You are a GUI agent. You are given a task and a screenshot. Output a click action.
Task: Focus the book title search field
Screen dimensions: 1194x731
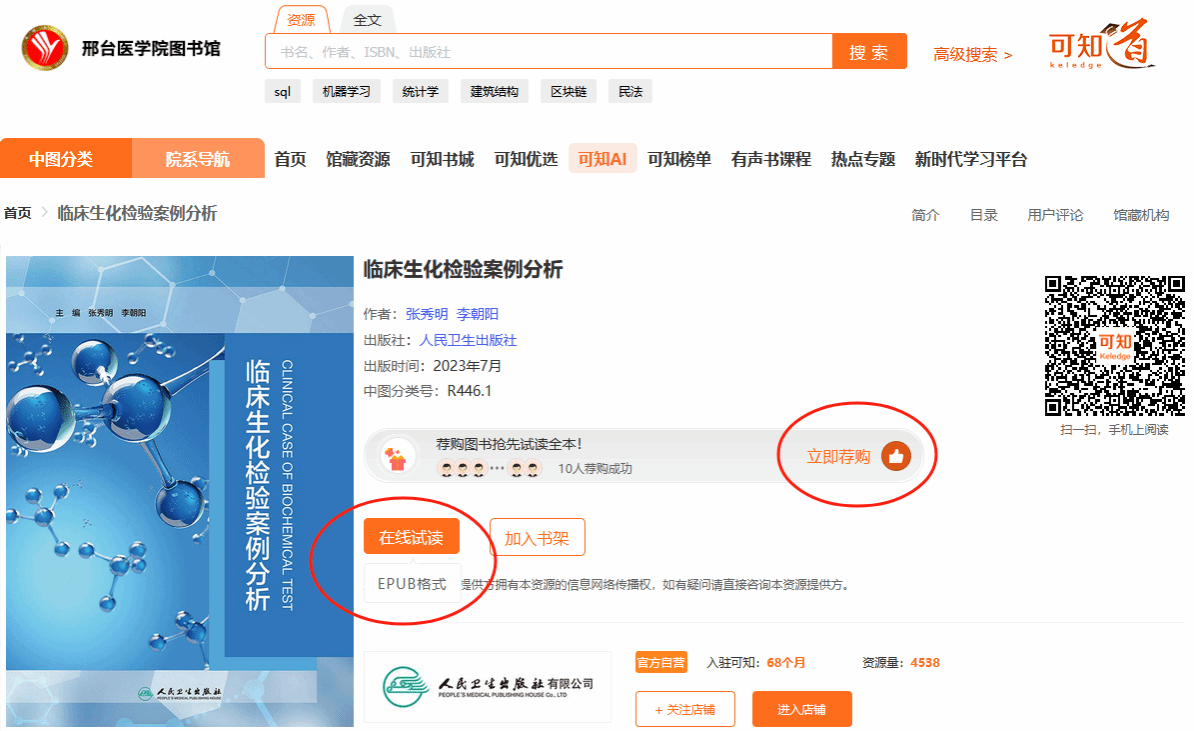(x=549, y=52)
